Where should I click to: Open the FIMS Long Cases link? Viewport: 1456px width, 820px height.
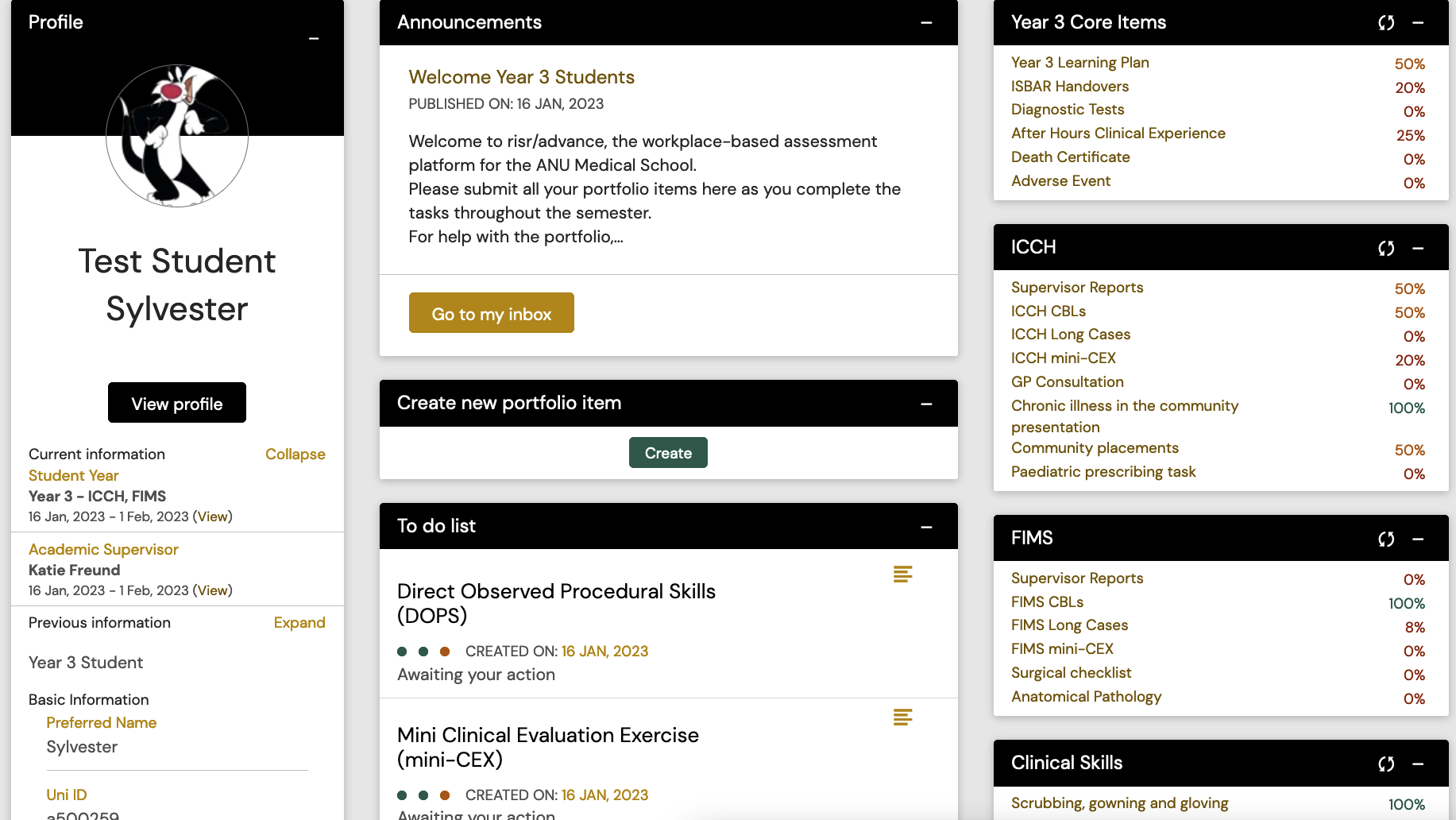coord(1069,625)
